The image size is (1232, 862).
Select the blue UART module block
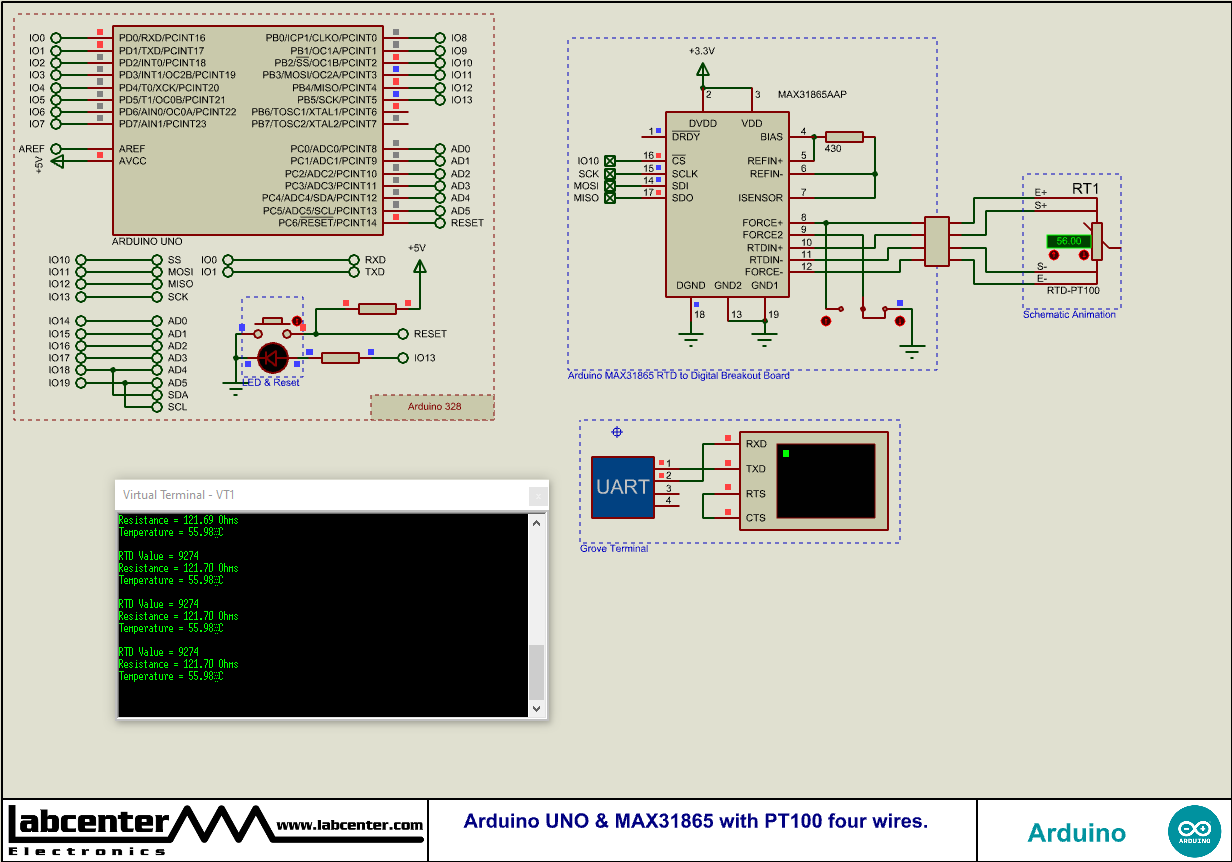coord(624,486)
